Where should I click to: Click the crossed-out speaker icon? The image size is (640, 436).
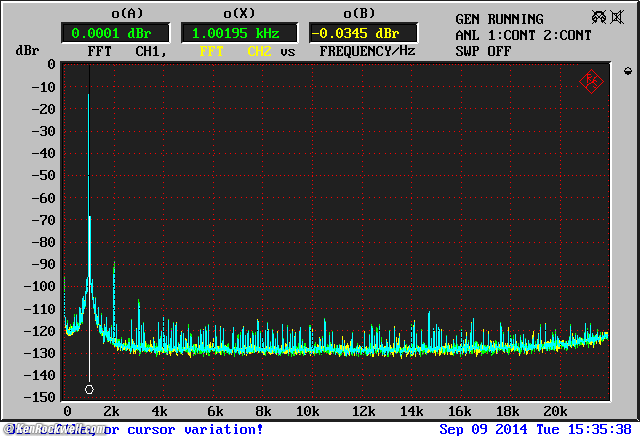point(618,17)
